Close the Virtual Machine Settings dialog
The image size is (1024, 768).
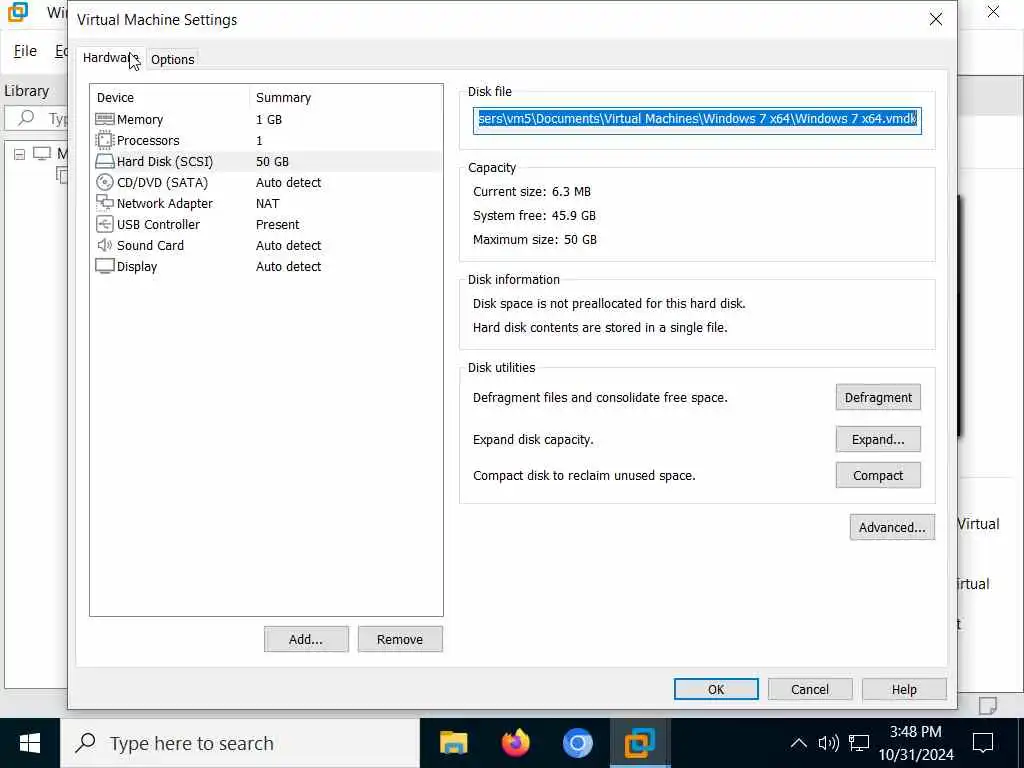click(936, 19)
